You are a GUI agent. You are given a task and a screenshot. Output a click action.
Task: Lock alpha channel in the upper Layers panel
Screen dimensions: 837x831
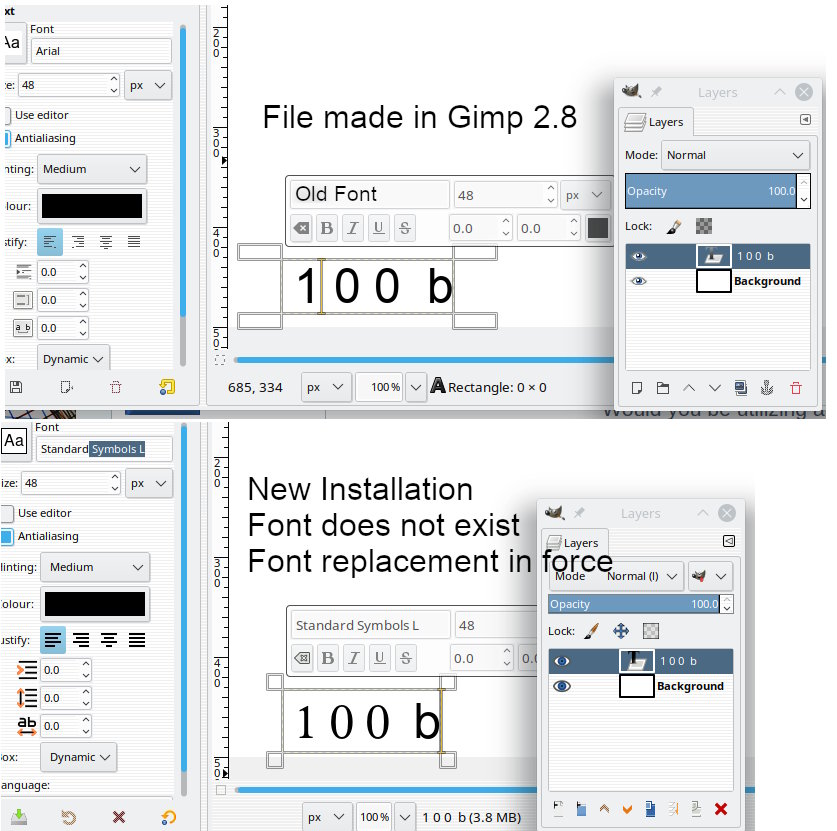coord(704,227)
